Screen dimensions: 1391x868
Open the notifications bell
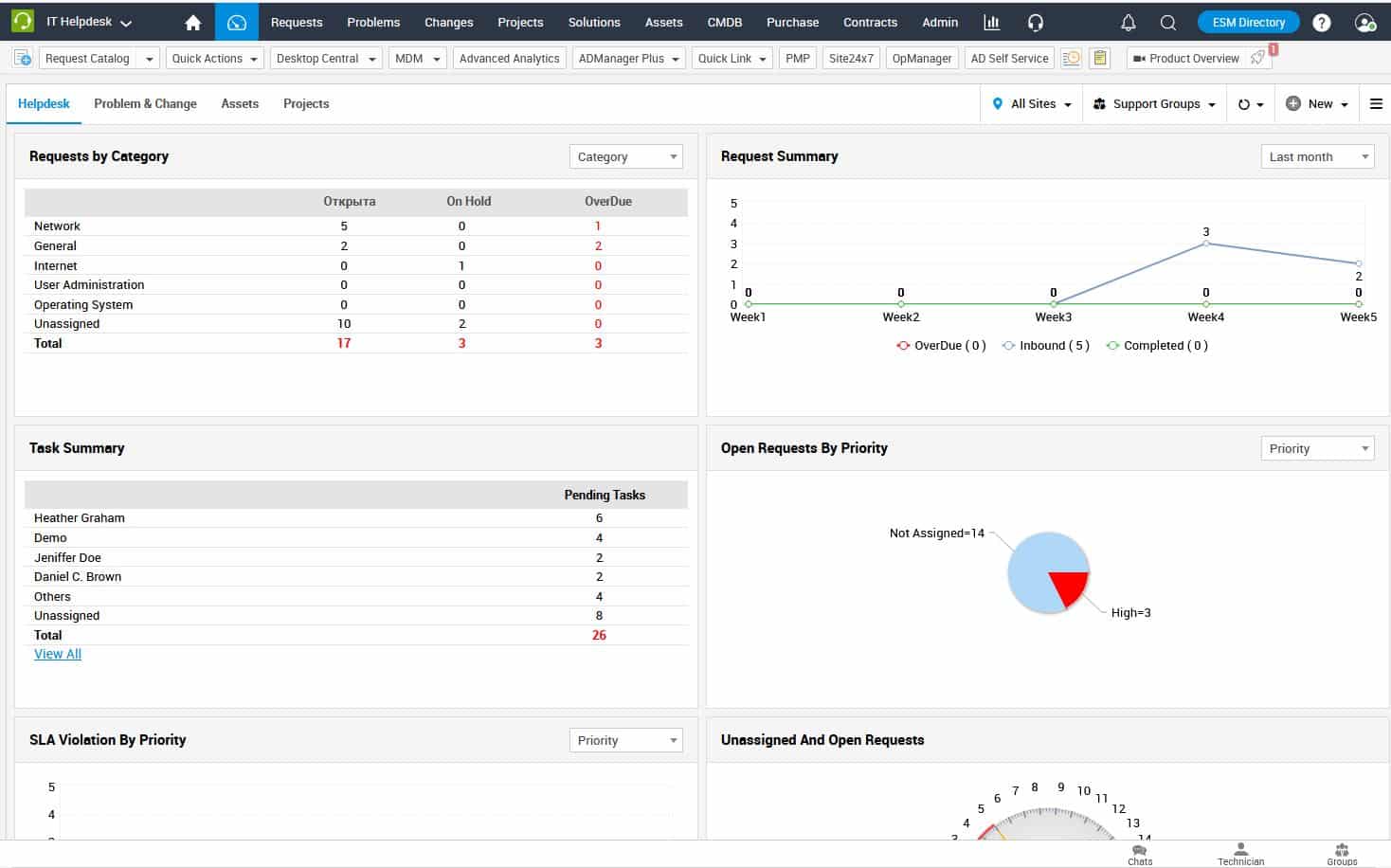coord(1128,23)
